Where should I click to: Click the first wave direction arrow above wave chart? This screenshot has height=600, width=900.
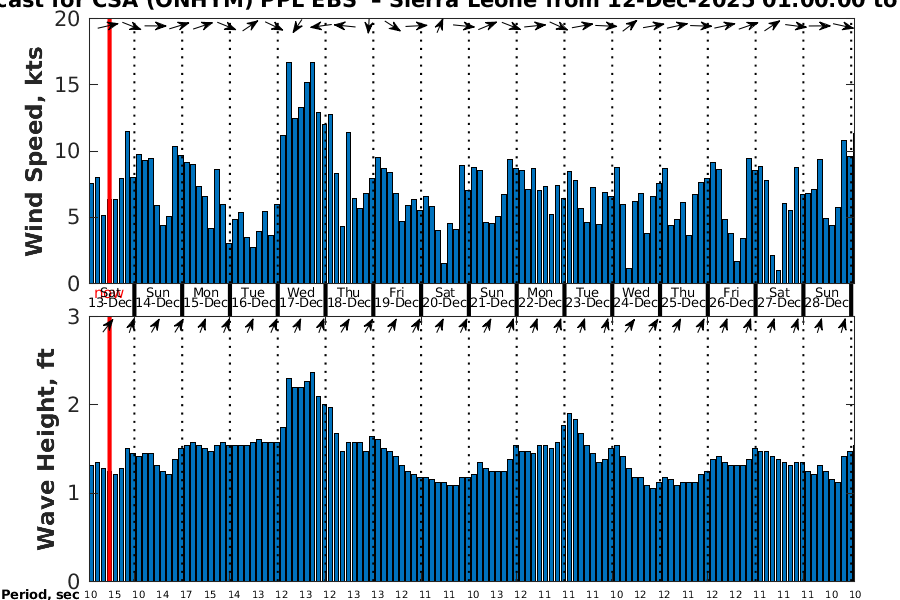107,325
